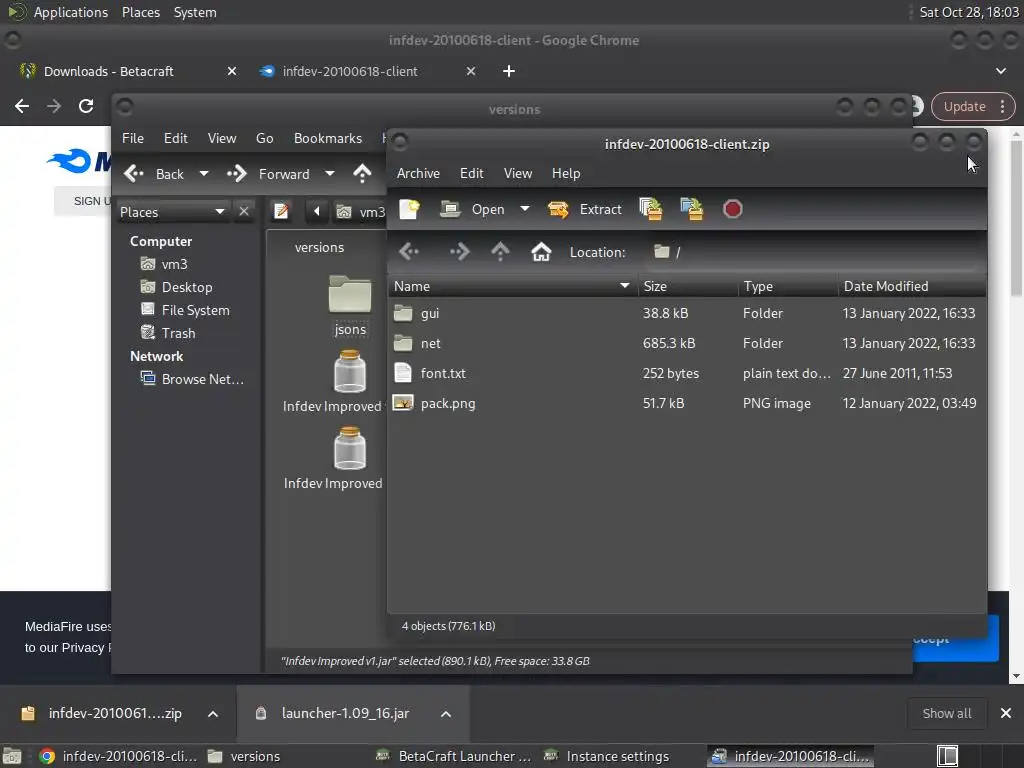Click Chrome Update button

coord(972,106)
